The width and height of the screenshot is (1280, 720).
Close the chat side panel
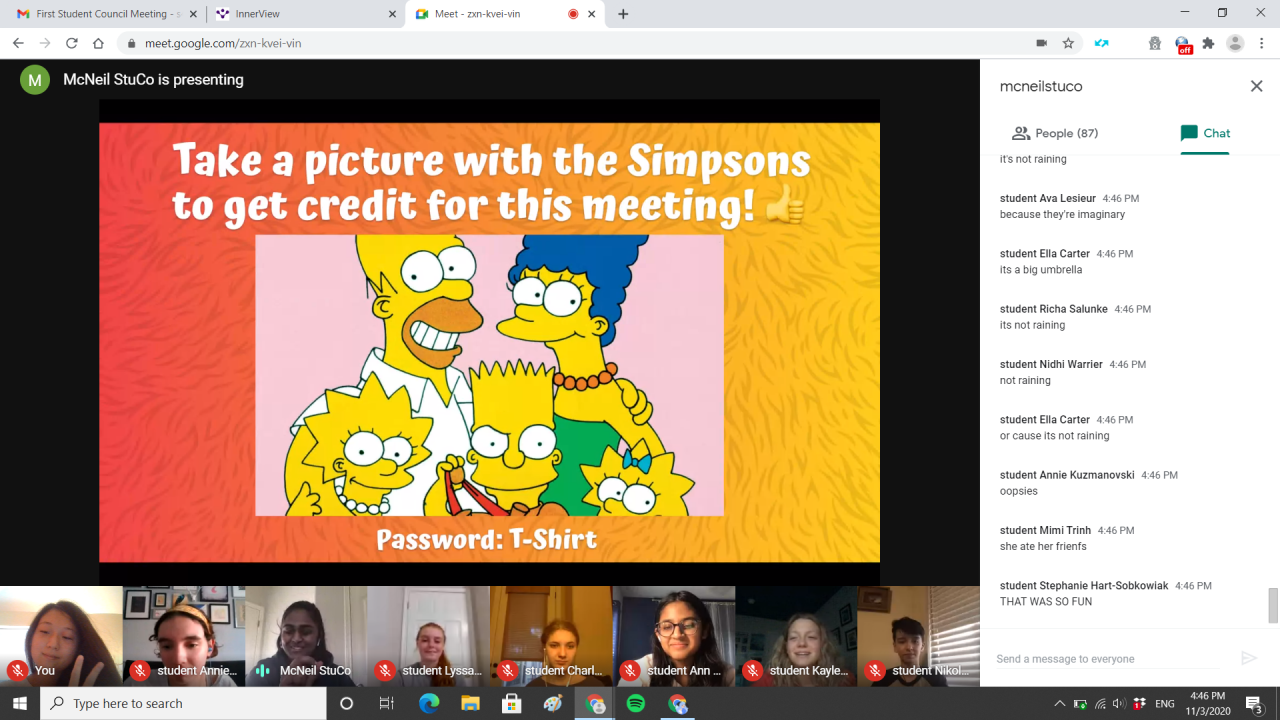click(1256, 87)
